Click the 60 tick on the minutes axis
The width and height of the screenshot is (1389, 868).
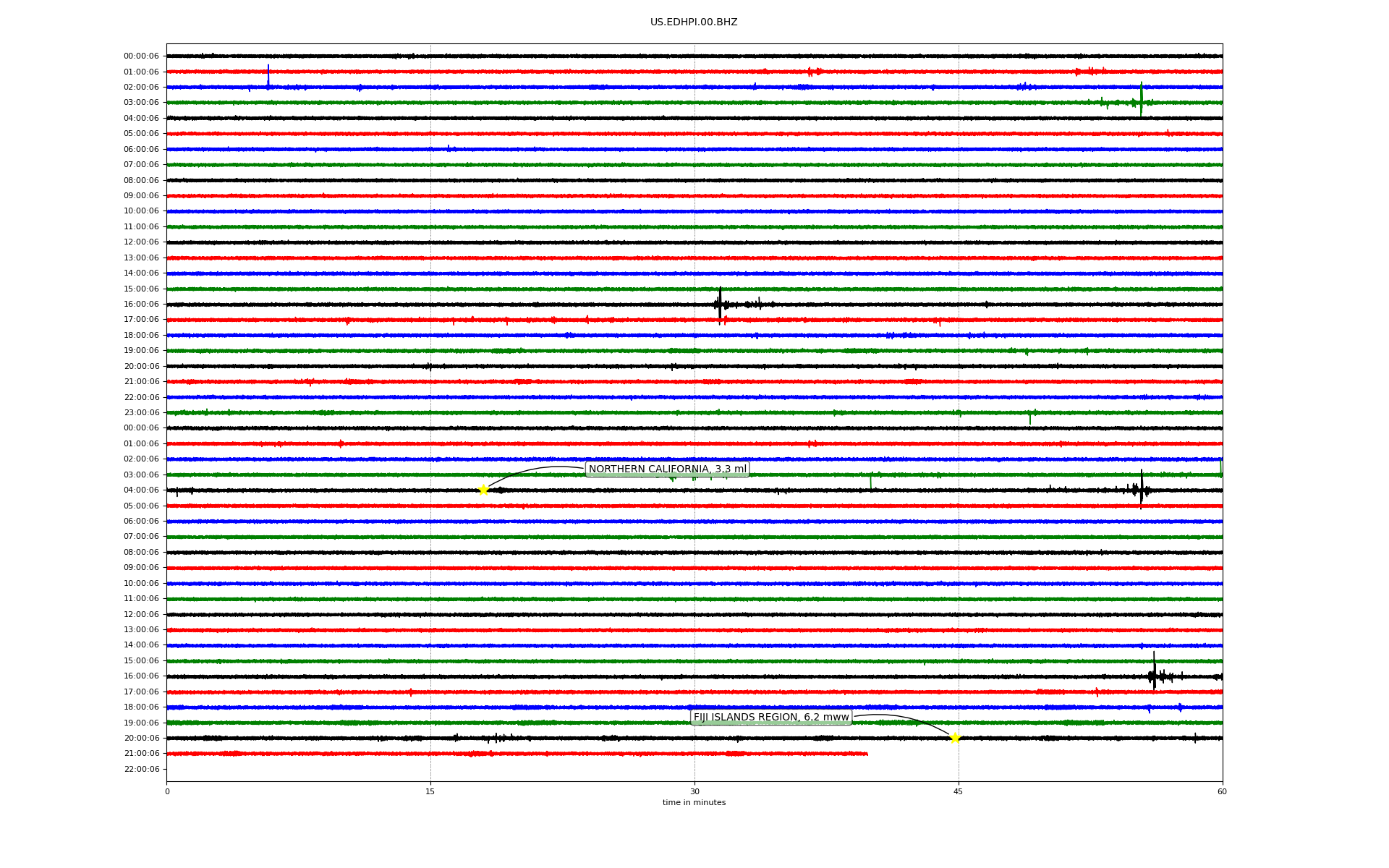(x=1222, y=791)
